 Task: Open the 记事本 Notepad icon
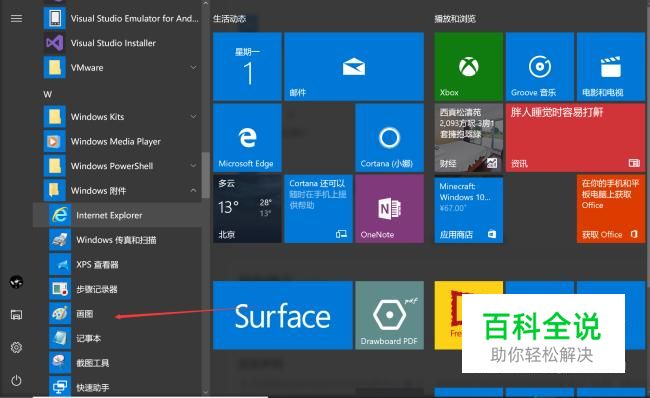60,338
